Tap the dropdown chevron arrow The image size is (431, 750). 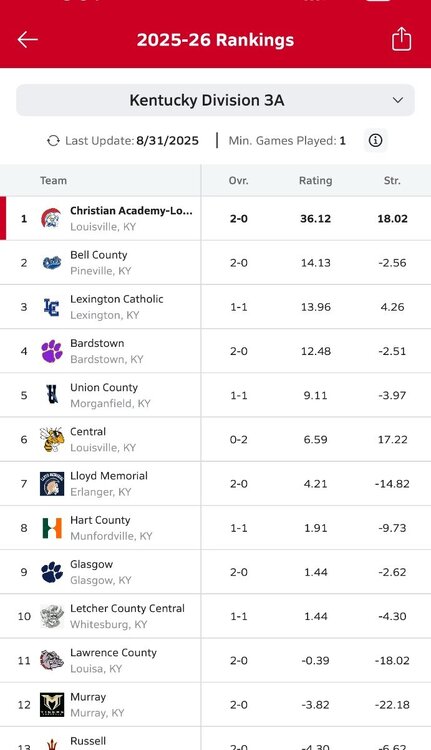coord(398,100)
